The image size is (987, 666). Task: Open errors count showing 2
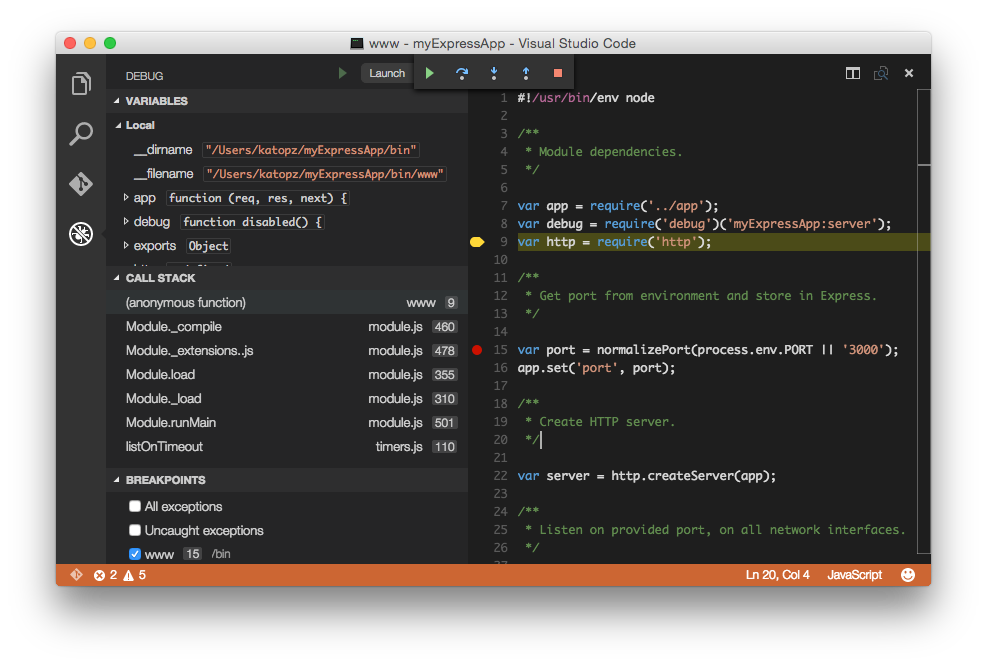click(x=105, y=575)
